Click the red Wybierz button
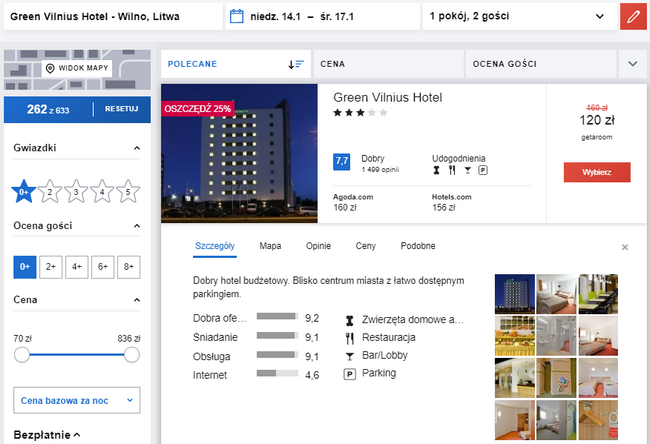The height and width of the screenshot is (444, 650). [597, 172]
